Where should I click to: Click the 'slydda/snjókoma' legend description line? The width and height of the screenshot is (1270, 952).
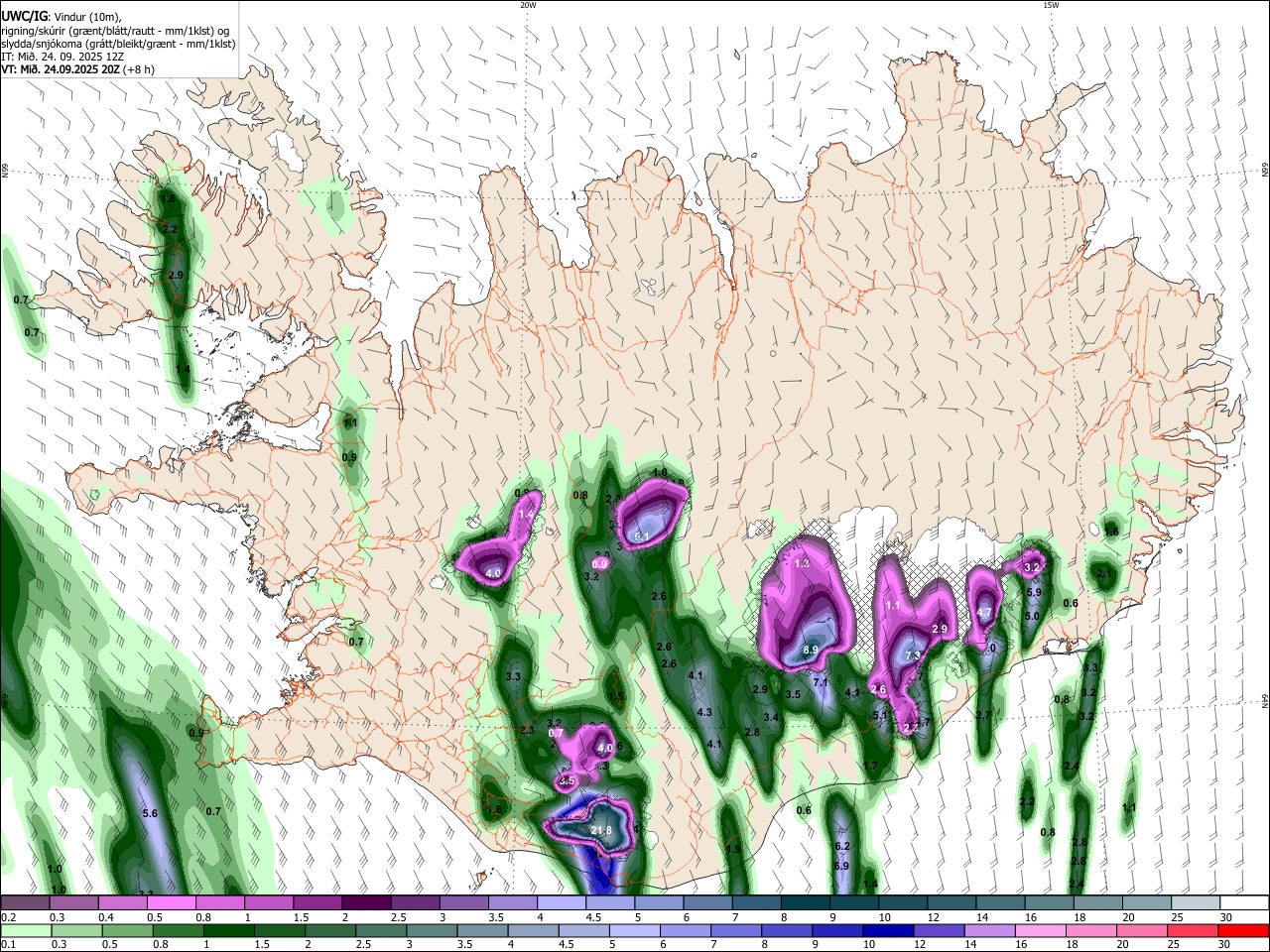pyautogui.click(x=118, y=44)
